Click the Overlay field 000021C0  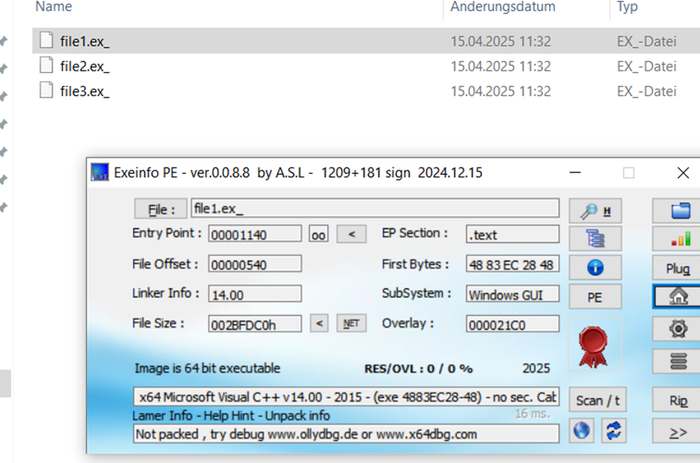click(x=512, y=324)
